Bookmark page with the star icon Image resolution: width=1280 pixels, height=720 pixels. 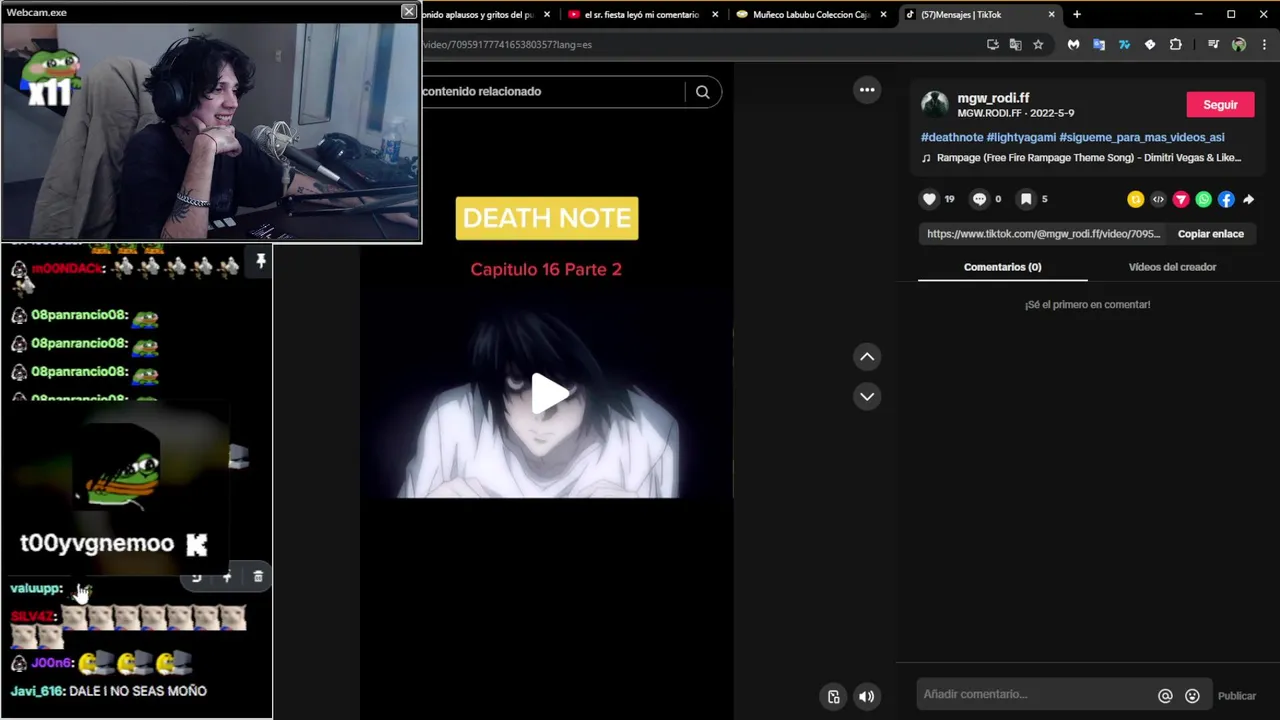click(x=1038, y=45)
